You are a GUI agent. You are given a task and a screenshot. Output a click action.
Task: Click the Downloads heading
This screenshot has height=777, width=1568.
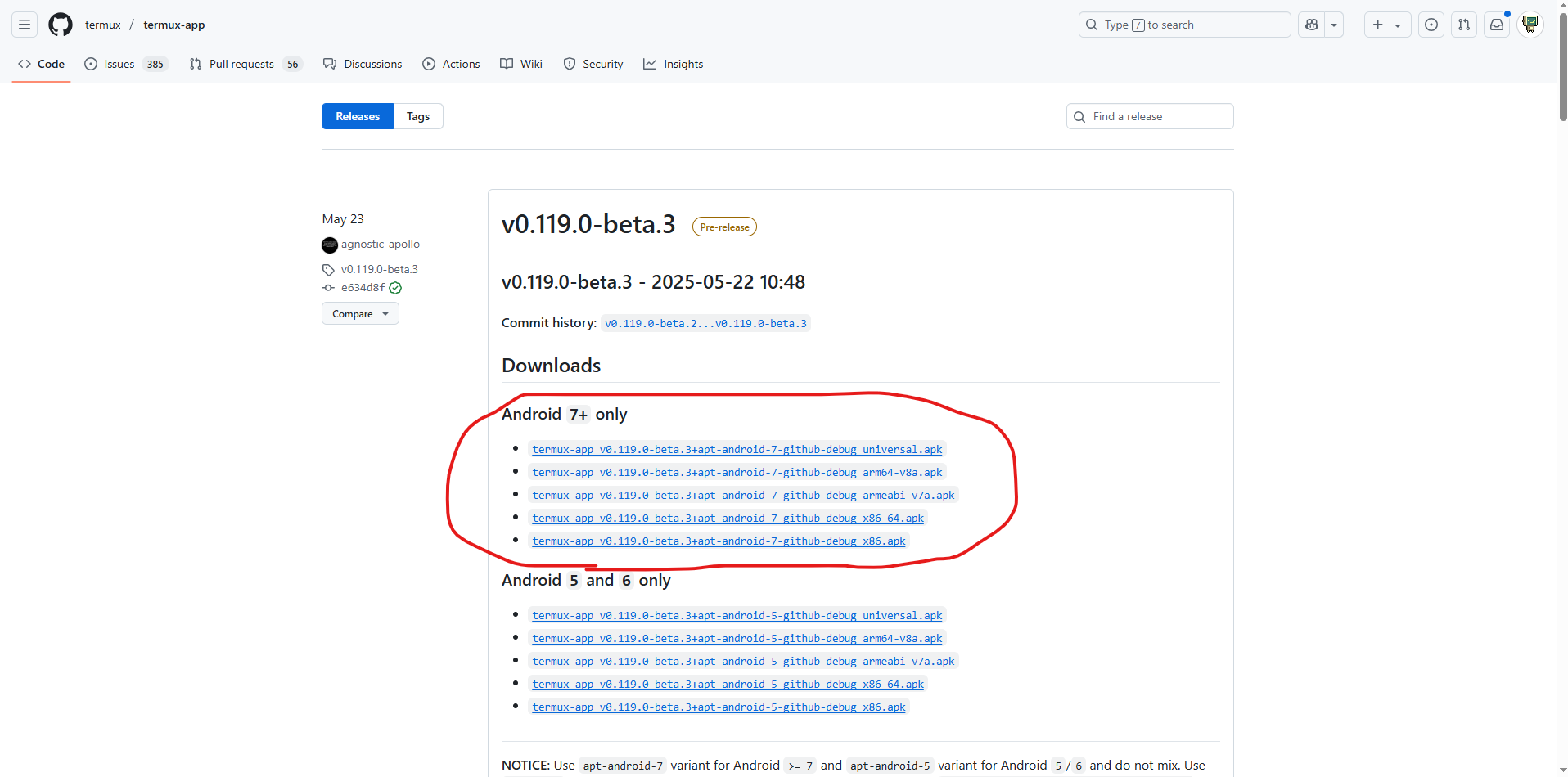pos(551,366)
